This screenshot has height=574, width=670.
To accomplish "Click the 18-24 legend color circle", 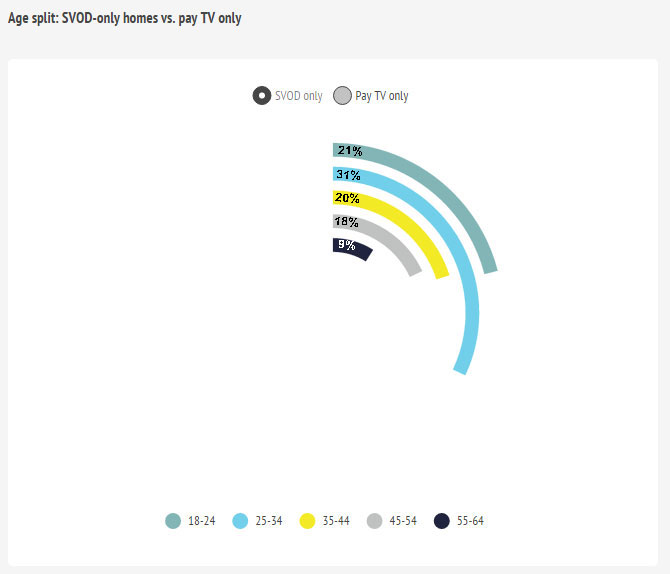I will [x=173, y=521].
